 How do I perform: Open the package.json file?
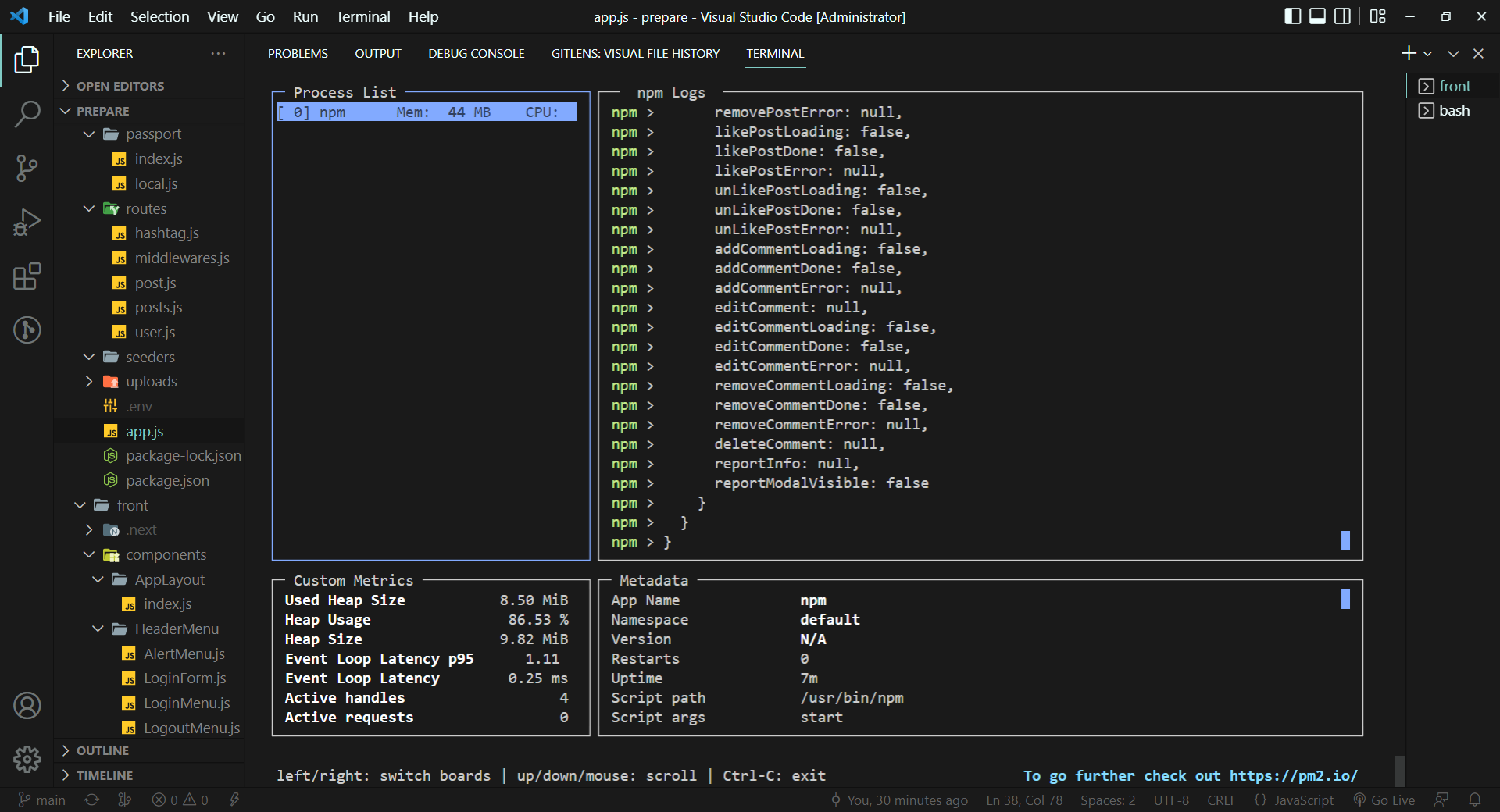(x=149, y=480)
